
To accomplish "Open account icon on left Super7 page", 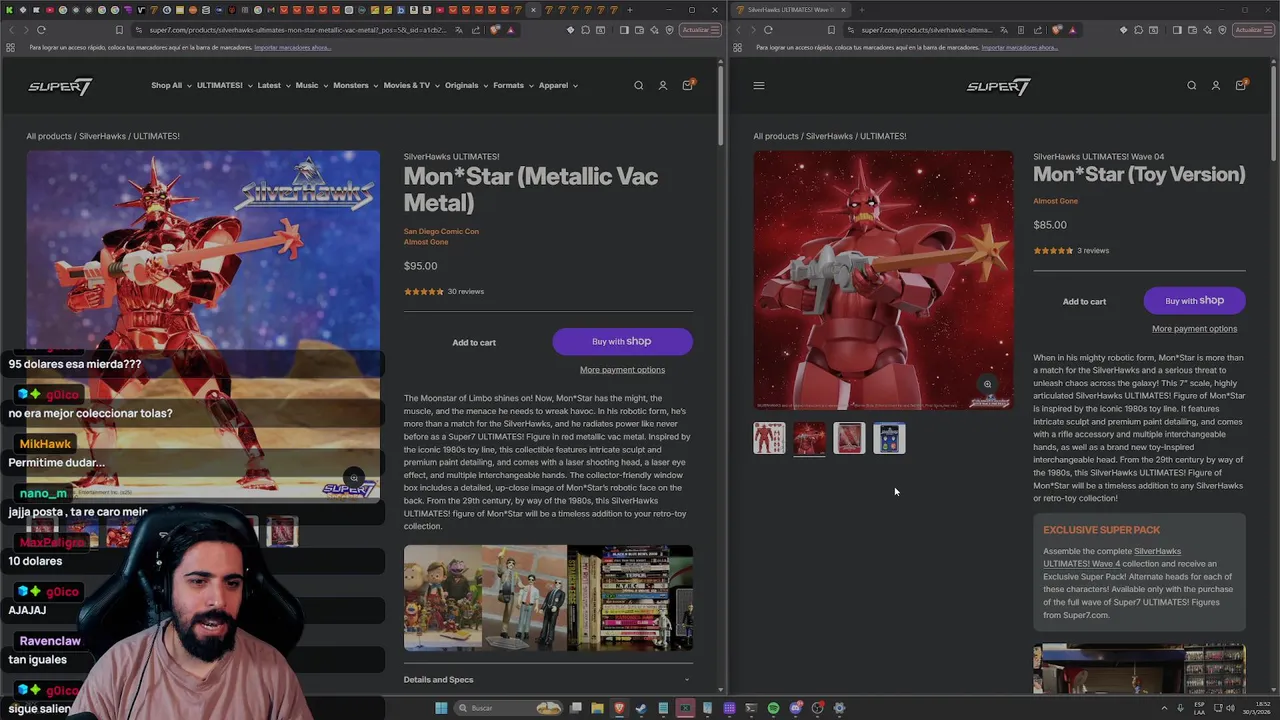I will (662, 86).
